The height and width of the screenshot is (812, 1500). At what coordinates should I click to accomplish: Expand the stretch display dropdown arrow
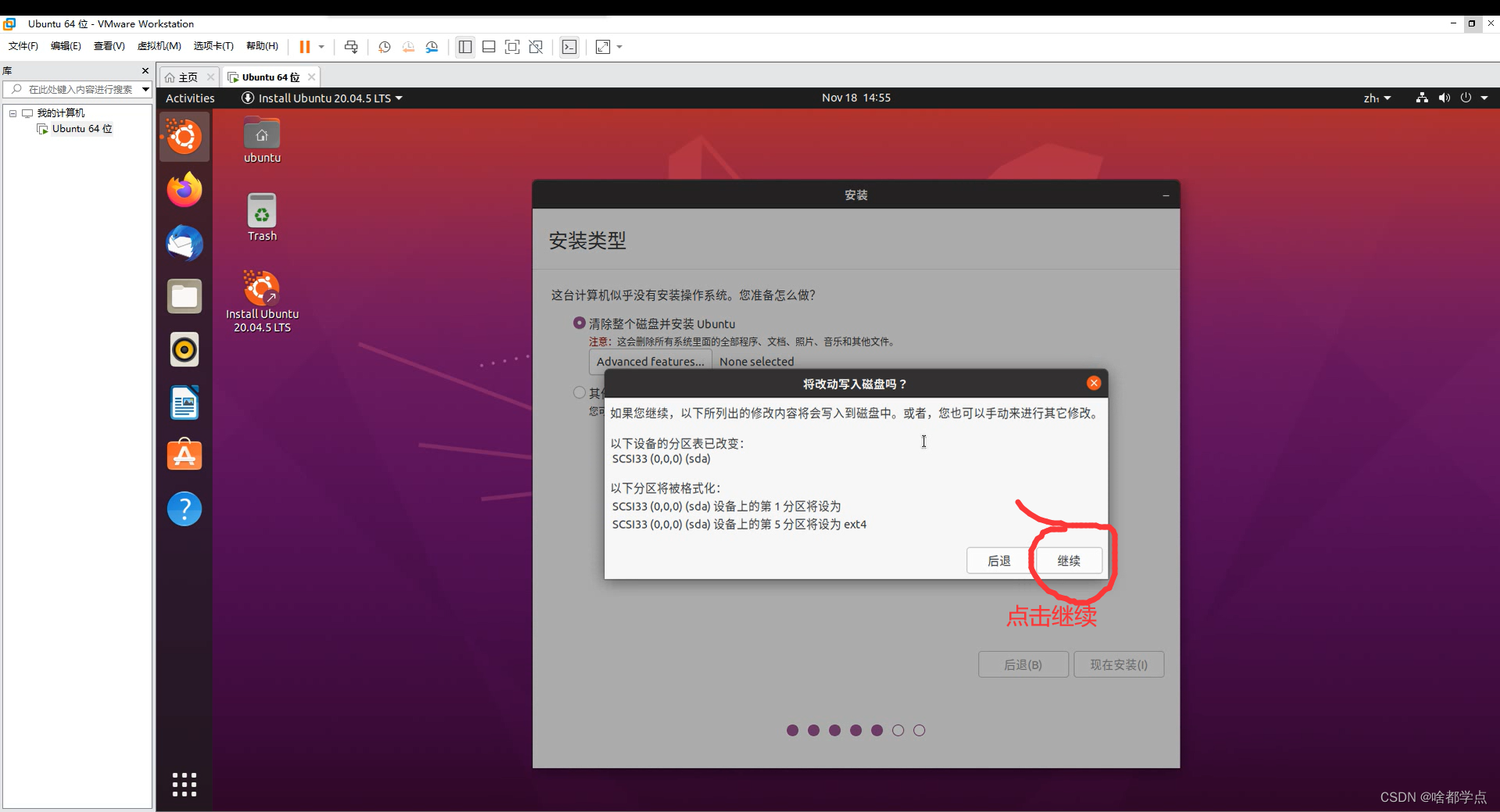(x=620, y=47)
